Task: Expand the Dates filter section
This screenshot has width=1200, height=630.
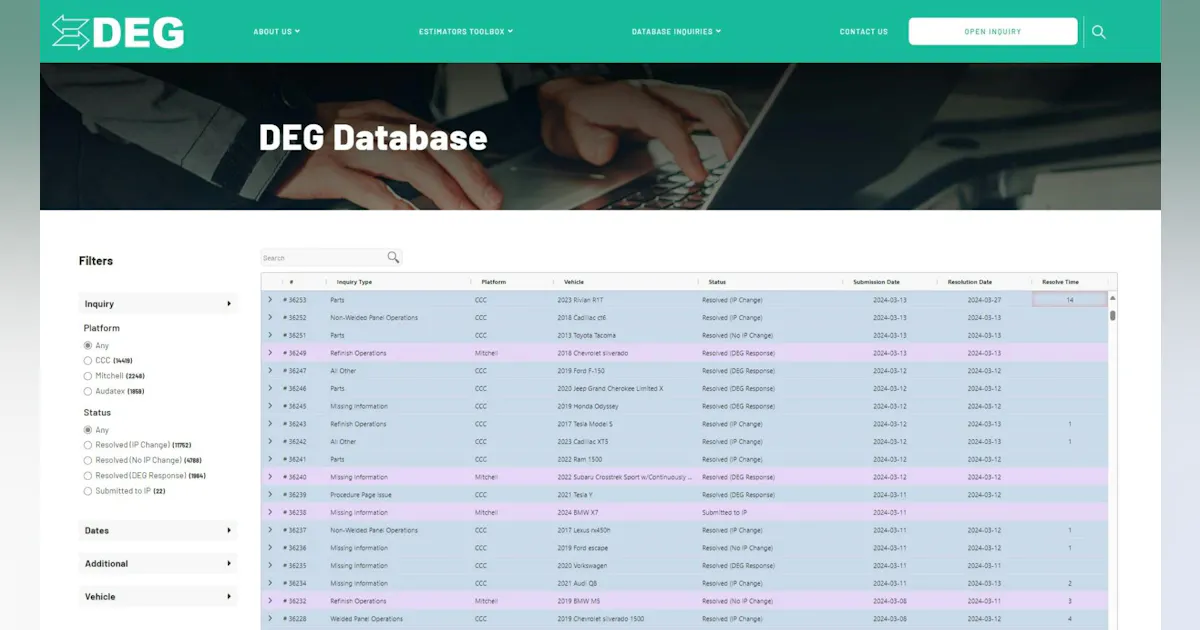Action: tap(157, 531)
